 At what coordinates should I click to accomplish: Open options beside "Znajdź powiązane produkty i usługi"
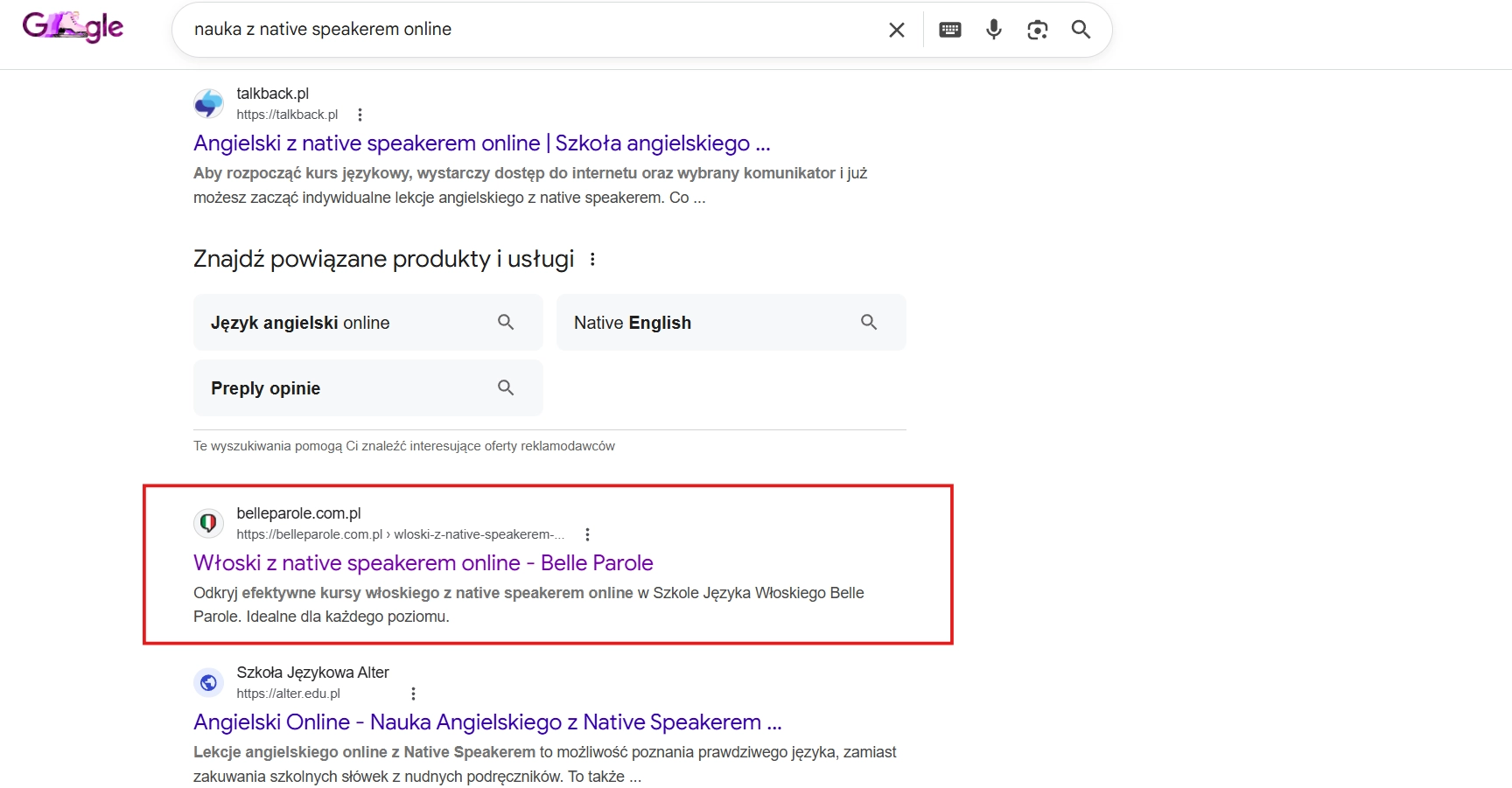pos(592,259)
